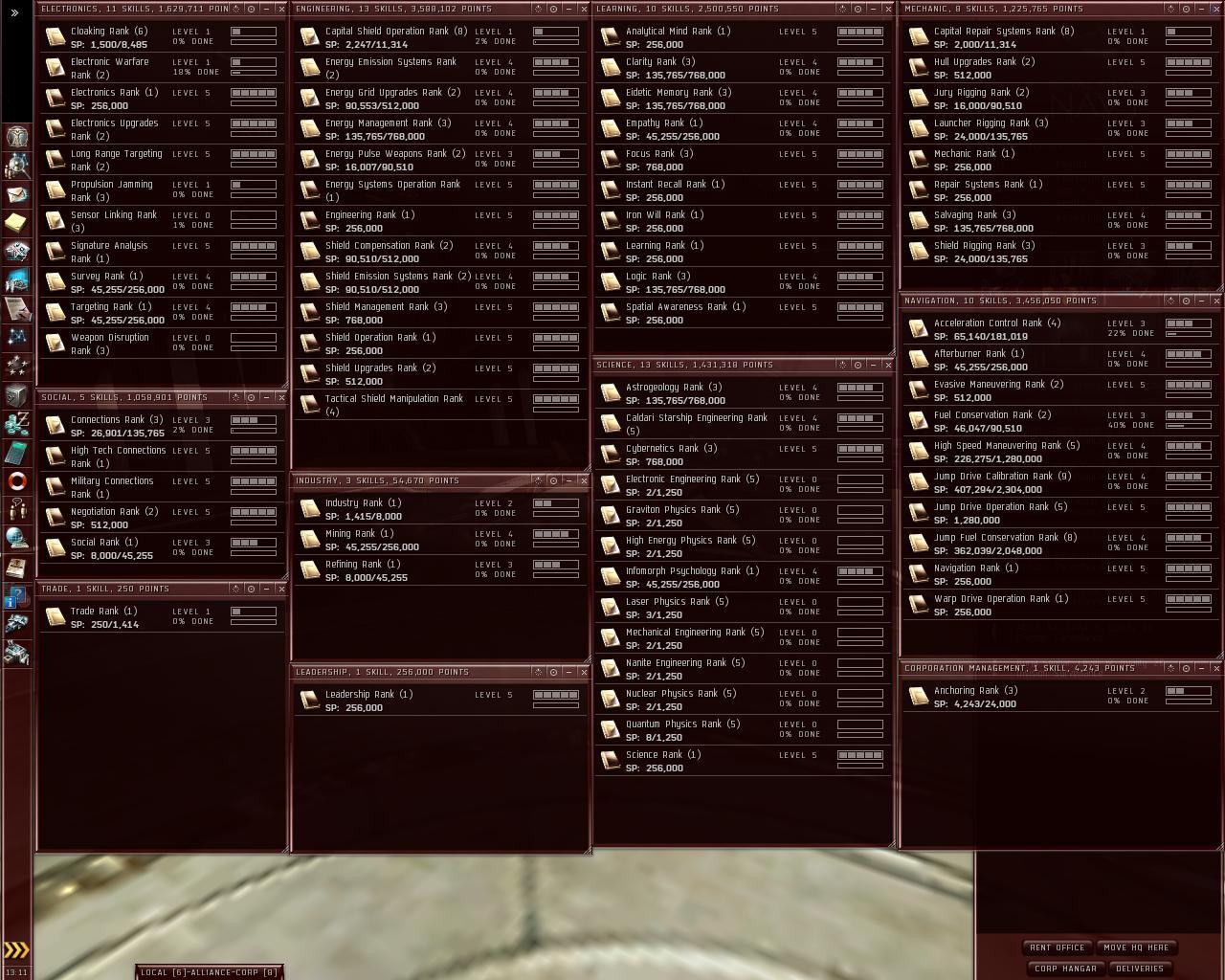
Task: Click Acceleration Control level indicator bar
Action: pyautogui.click(x=1189, y=323)
